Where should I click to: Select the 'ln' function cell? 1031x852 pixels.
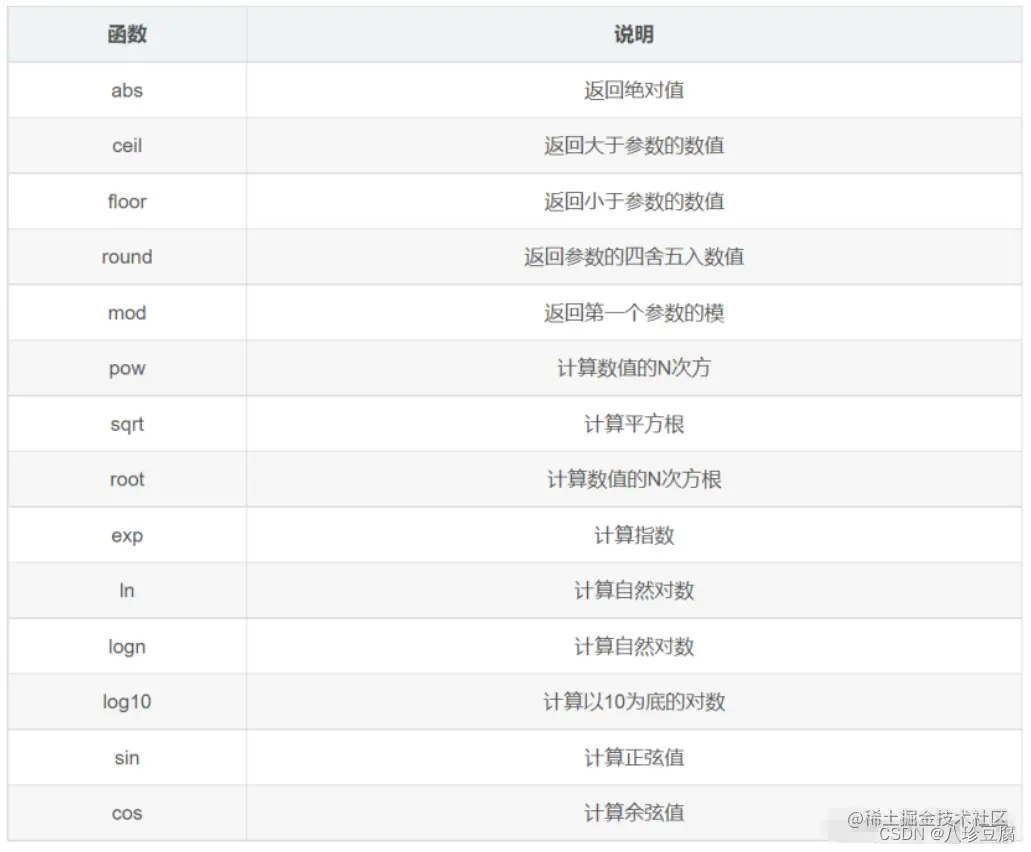coord(127,590)
